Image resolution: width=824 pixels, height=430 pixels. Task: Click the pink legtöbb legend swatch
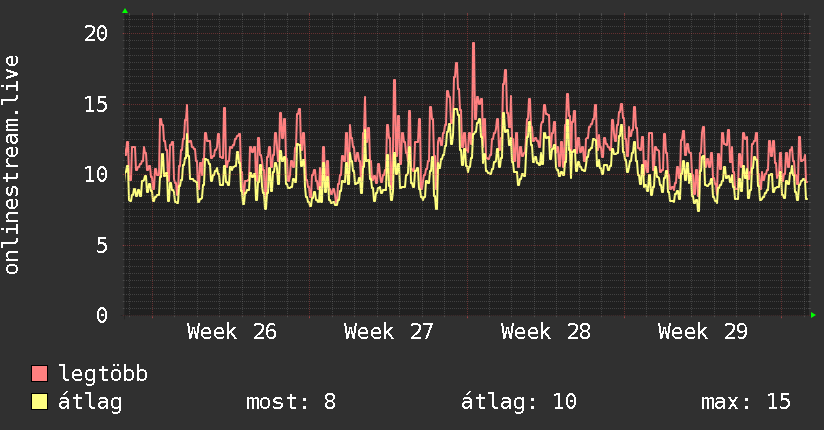(39, 374)
